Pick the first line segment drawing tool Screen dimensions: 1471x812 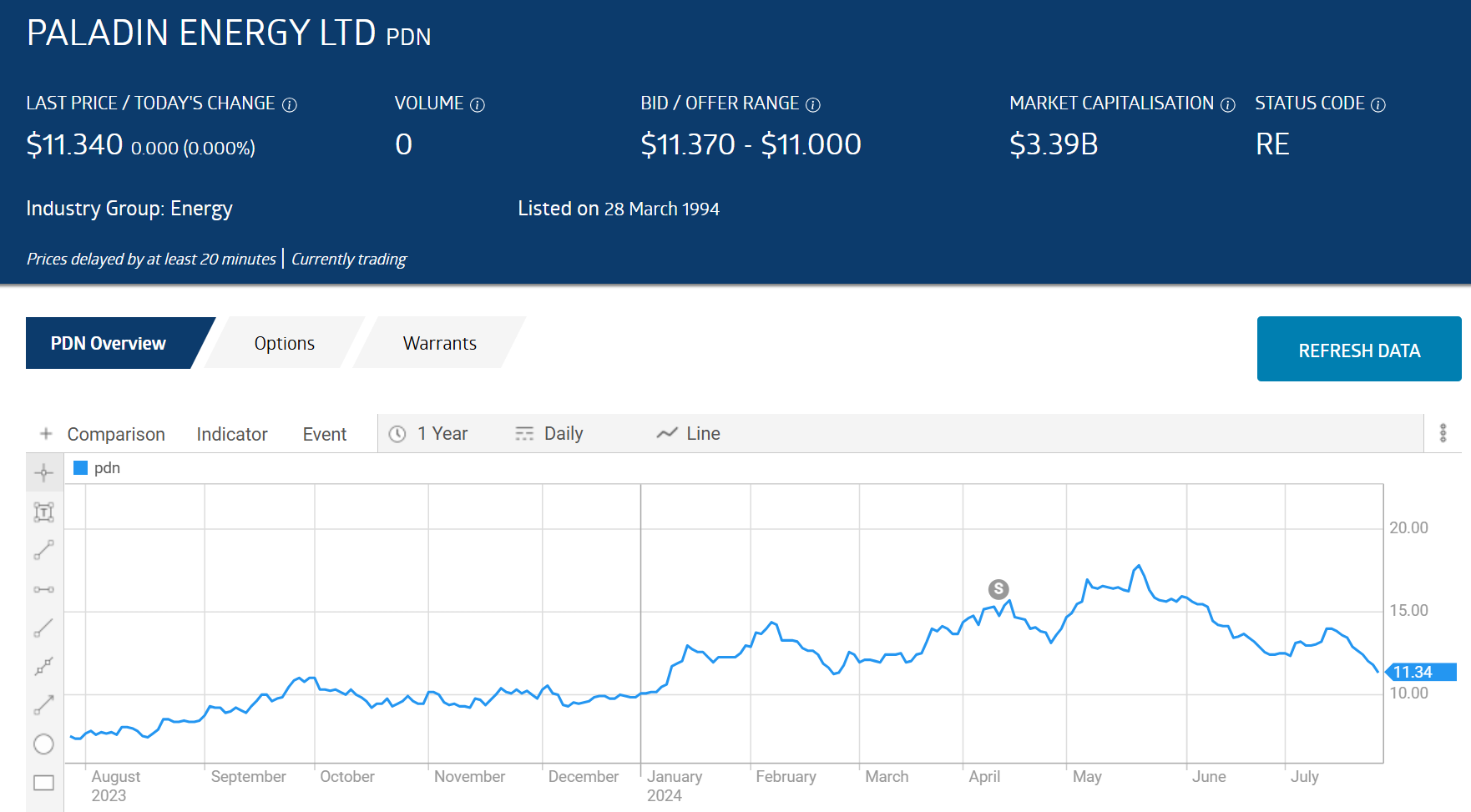tap(43, 550)
